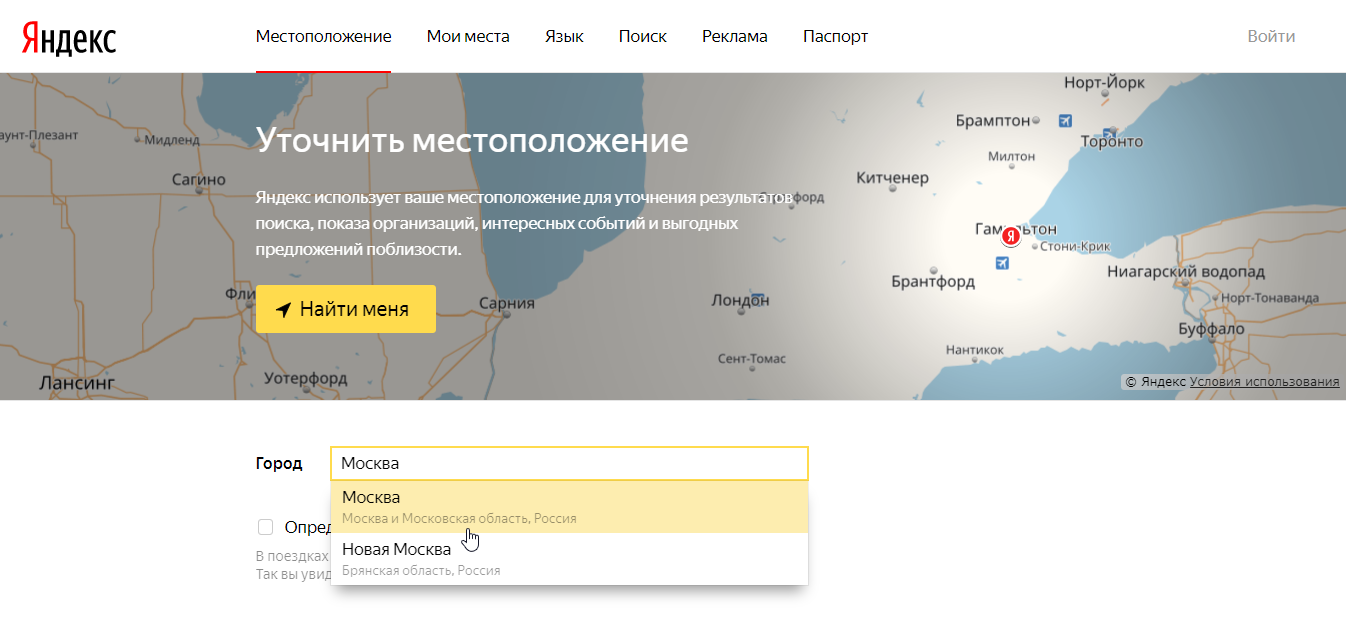1346x631 pixels.
Task: Click the airport icon near Брамптон
Action: coord(1065,121)
